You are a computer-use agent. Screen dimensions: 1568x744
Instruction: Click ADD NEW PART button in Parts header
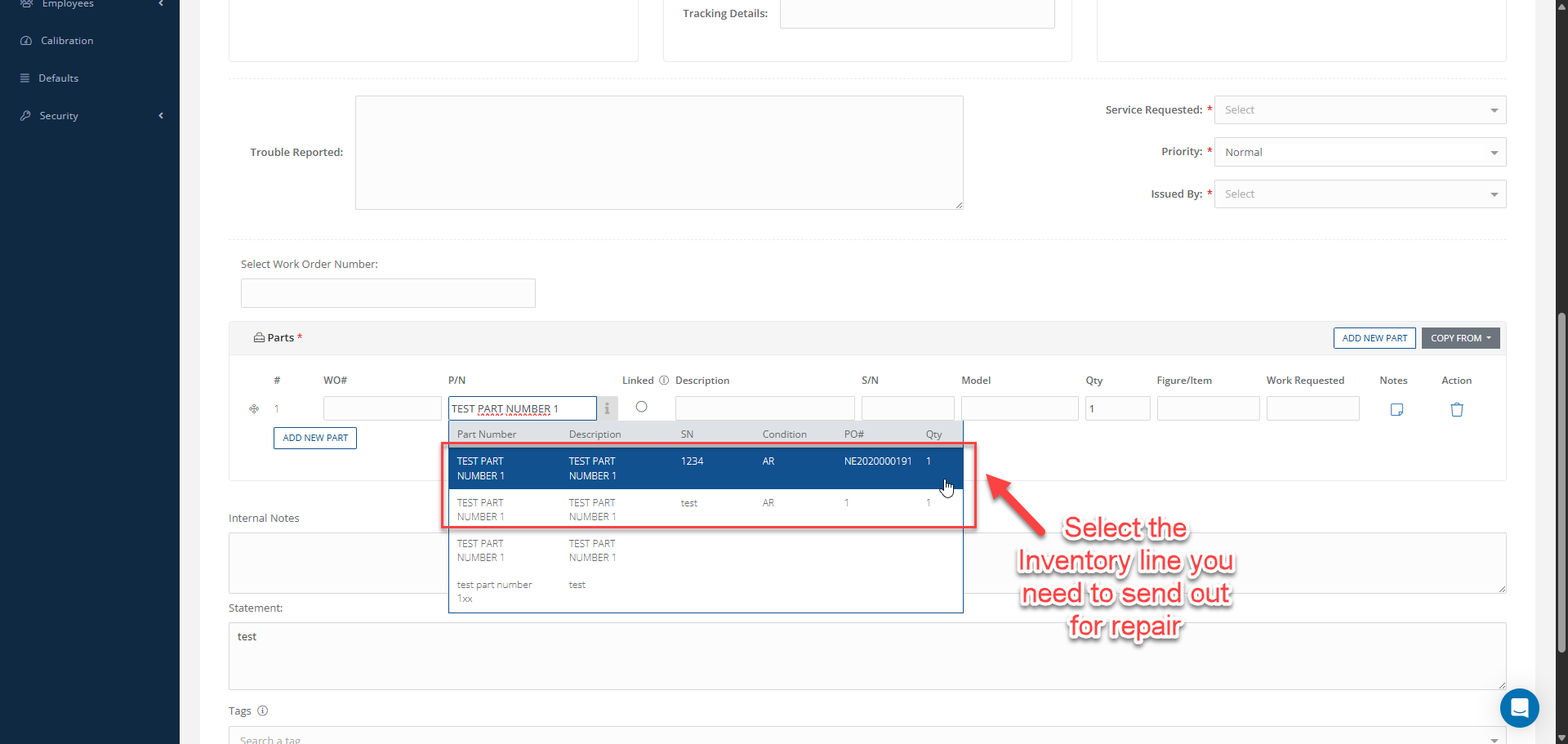click(x=1374, y=338)
